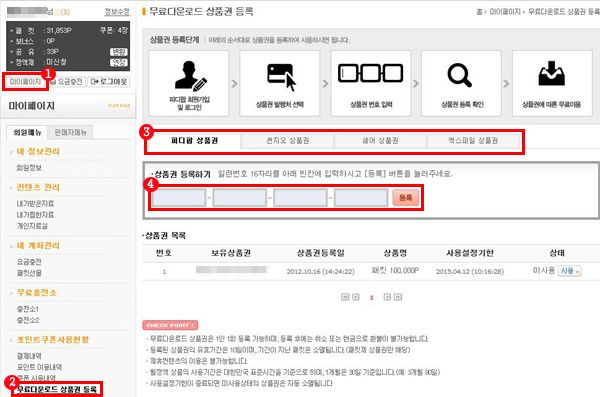Click the voucher issuer selection card icon
This screenshot has width=600, height=397.
pyautogui.click(x=282, y=77)
